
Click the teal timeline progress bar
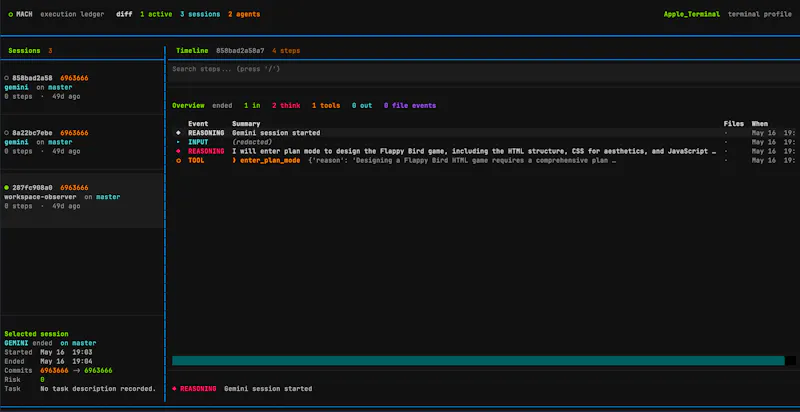(x=478, y=360)
